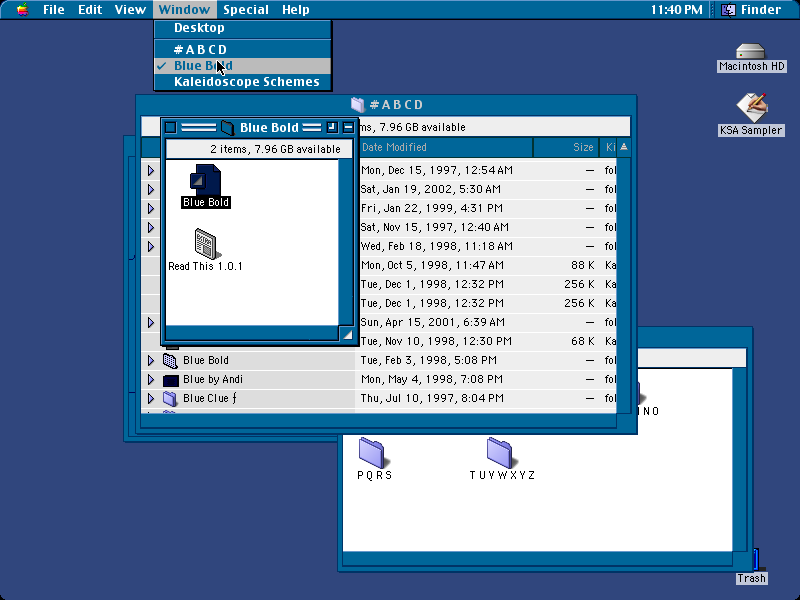Click "Tue, Feb 3, 1998, 5:08 PM" date cell
This screenshot has width=800, height=600.
(429, 360)
